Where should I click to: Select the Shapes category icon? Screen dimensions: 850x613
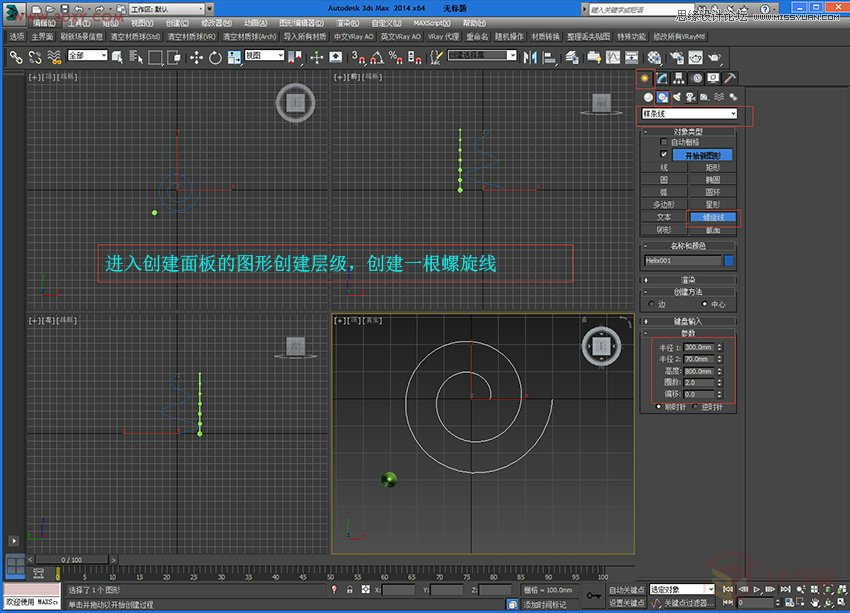click(x=662, y=97)
